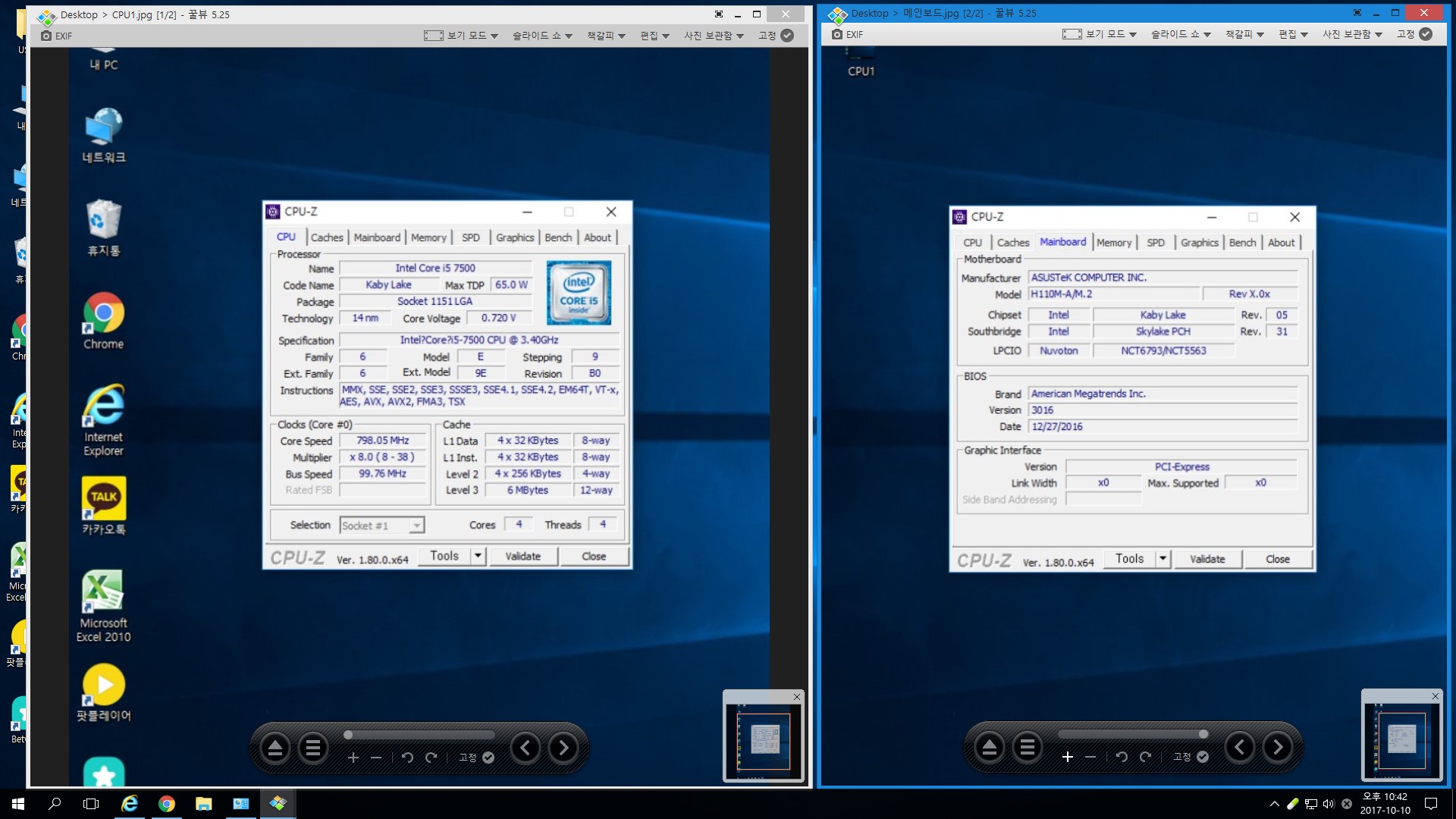The width and height of the screenshot is (1456, 819).
Task: Select SPD tab in right CPU-Z image
Action: coord(1156,243)
